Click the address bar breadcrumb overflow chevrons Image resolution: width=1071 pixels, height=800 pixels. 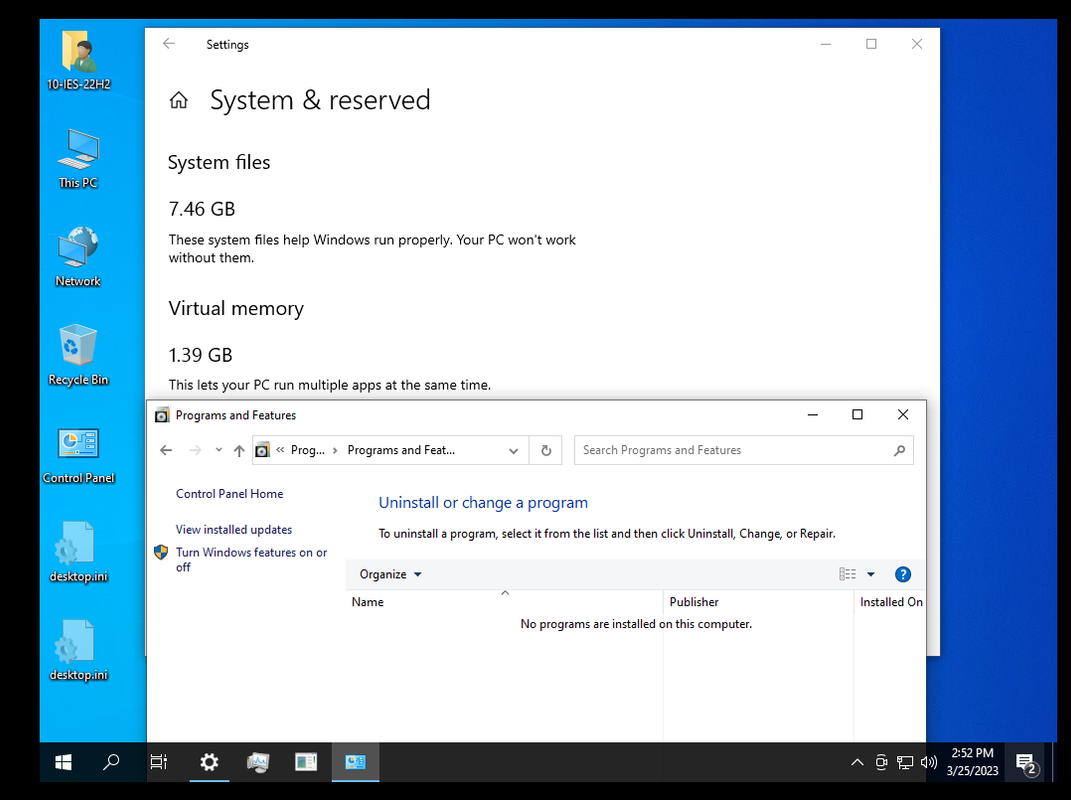(x=280, y=450)
